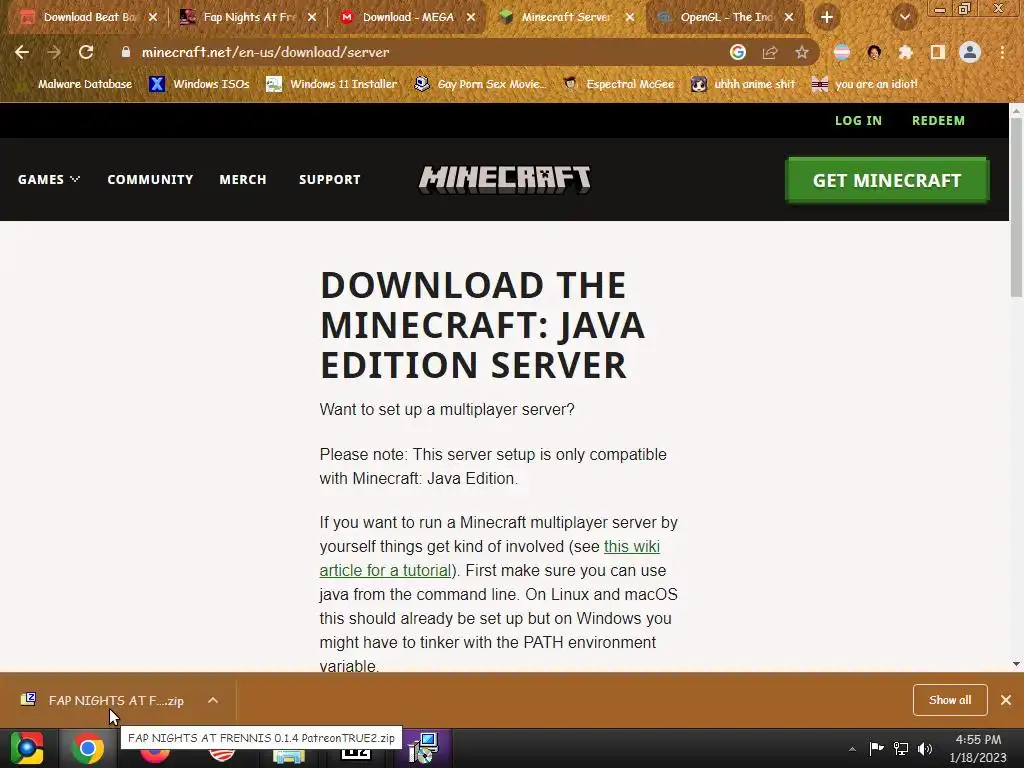Open the Extensions puzzle-piece menu
The height and width of the screenshot is (768, 1024).
coord(906,52)
